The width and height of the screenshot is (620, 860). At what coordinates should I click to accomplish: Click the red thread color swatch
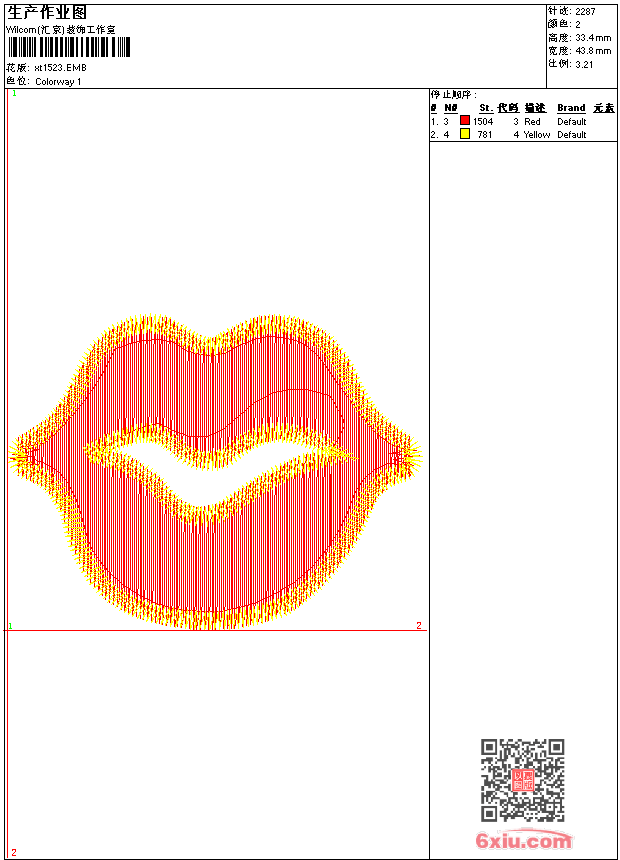click(465, 121)
